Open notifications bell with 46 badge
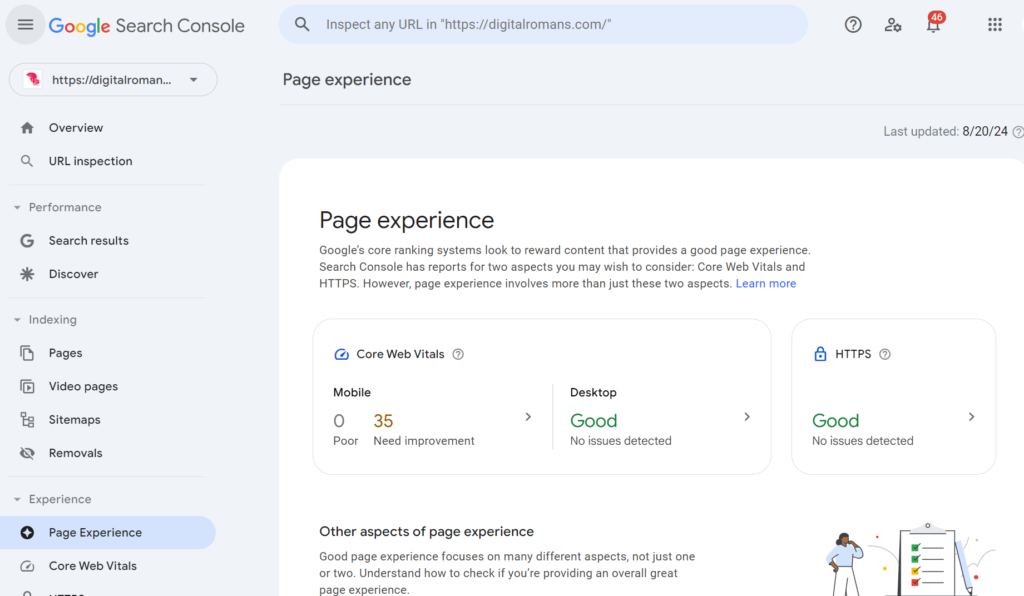The height and width of the screenshot is (596, 1024). pos(933,26)
